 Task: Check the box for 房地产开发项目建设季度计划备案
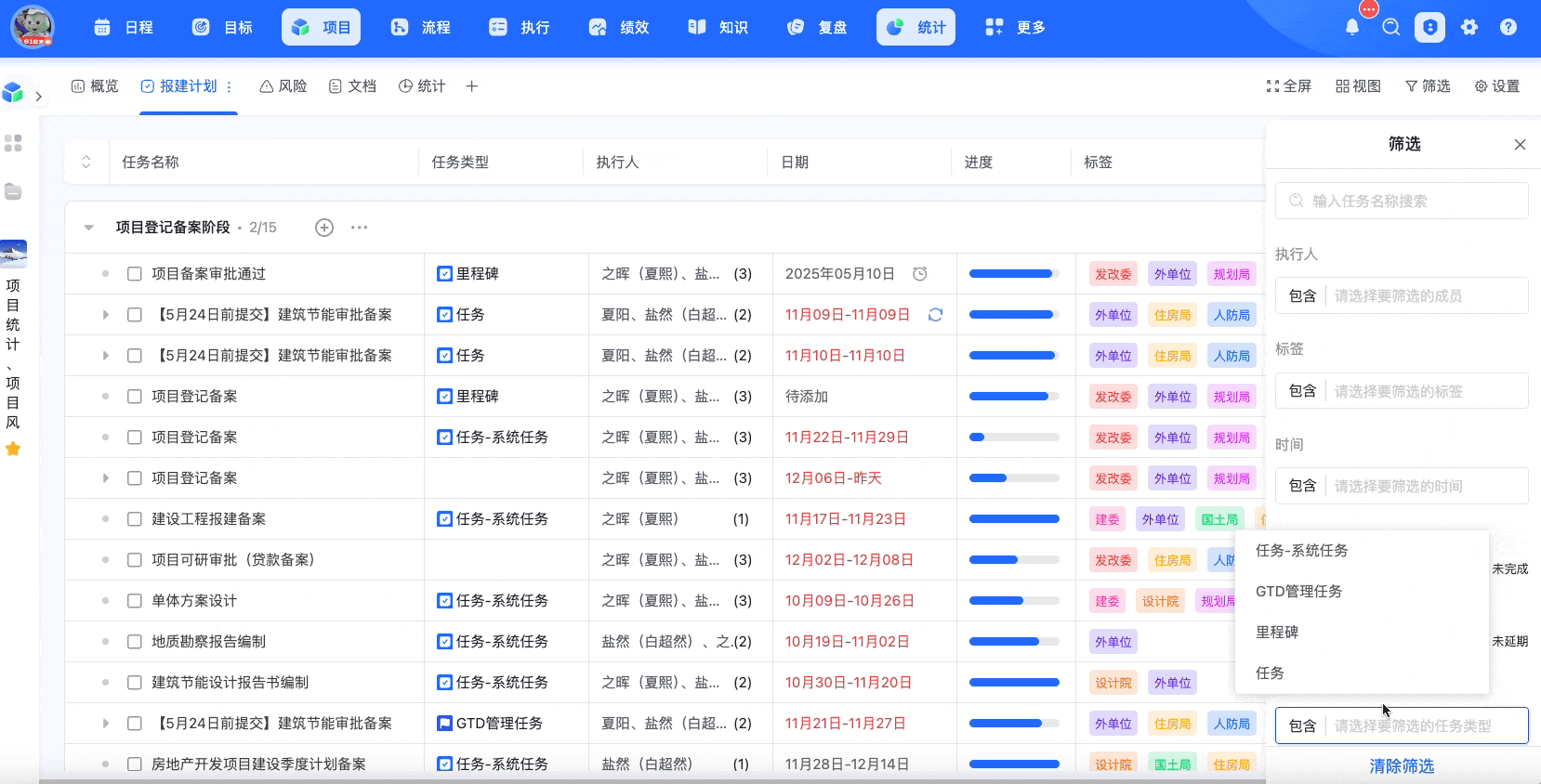coord(135,764)
